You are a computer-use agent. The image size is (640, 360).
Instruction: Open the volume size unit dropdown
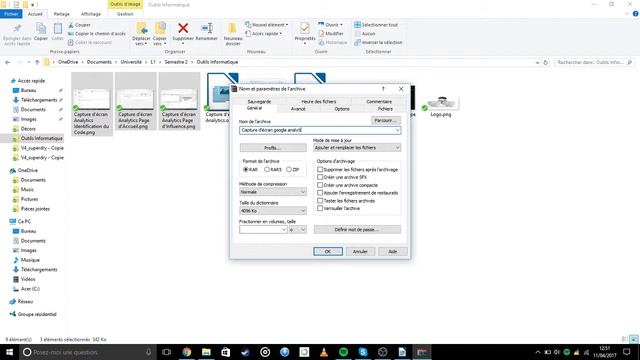coord(298,230)
